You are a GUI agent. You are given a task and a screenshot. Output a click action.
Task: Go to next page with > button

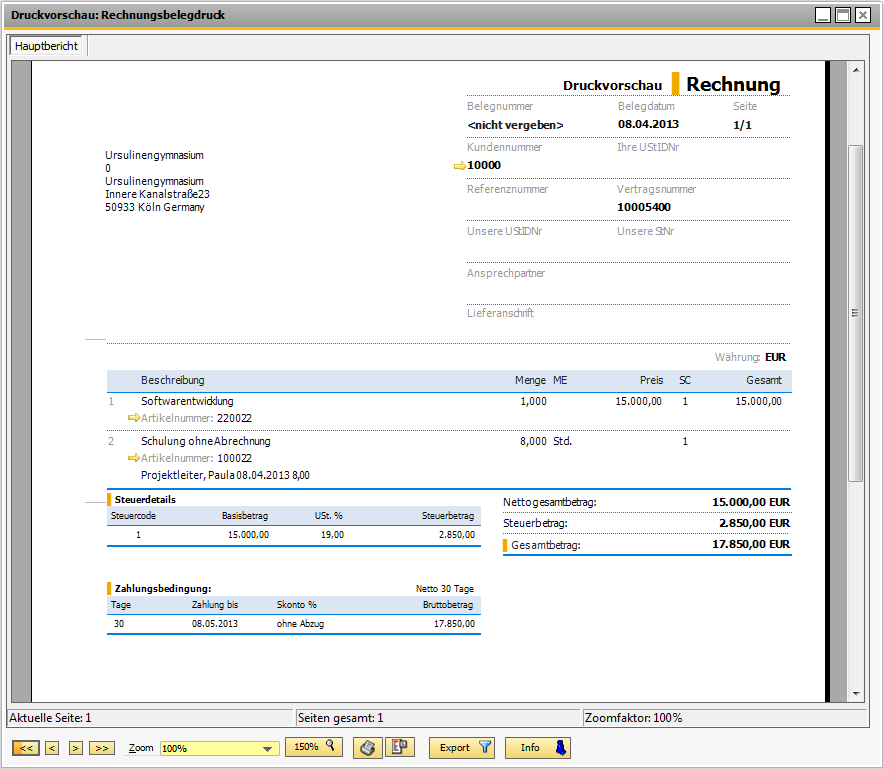click(x=75, y=748)
